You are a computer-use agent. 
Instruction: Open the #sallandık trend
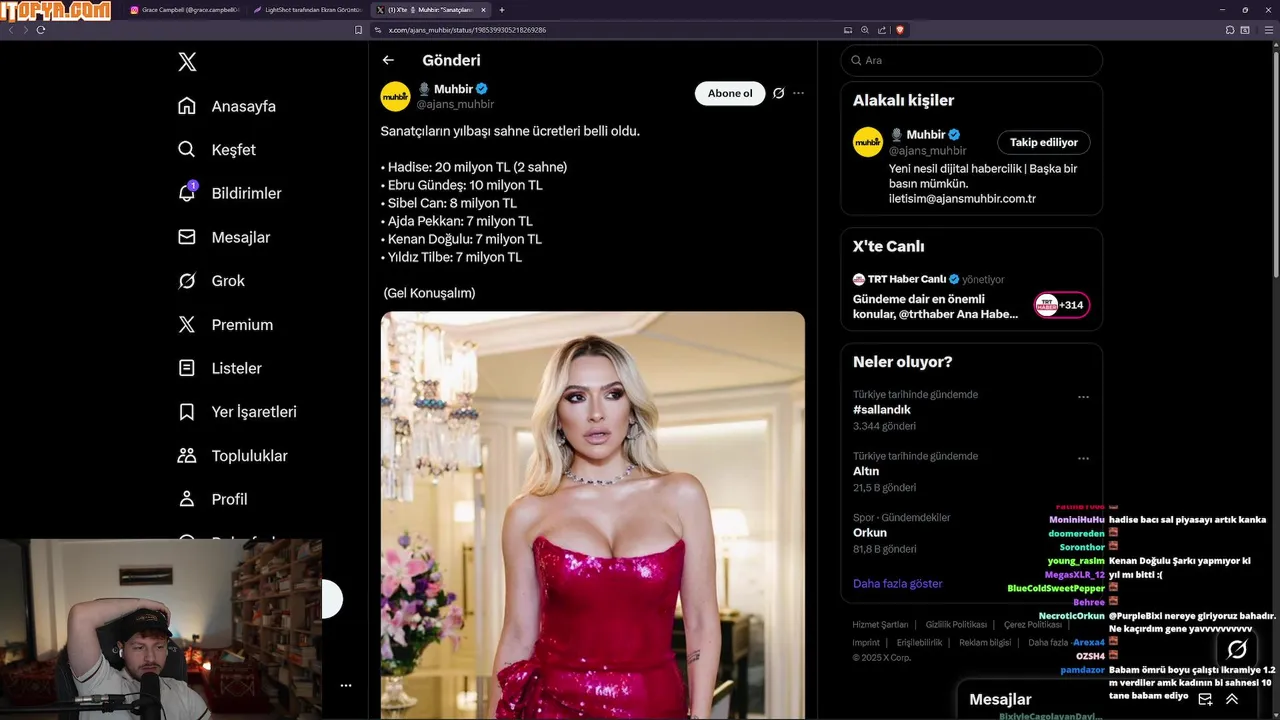882,410
